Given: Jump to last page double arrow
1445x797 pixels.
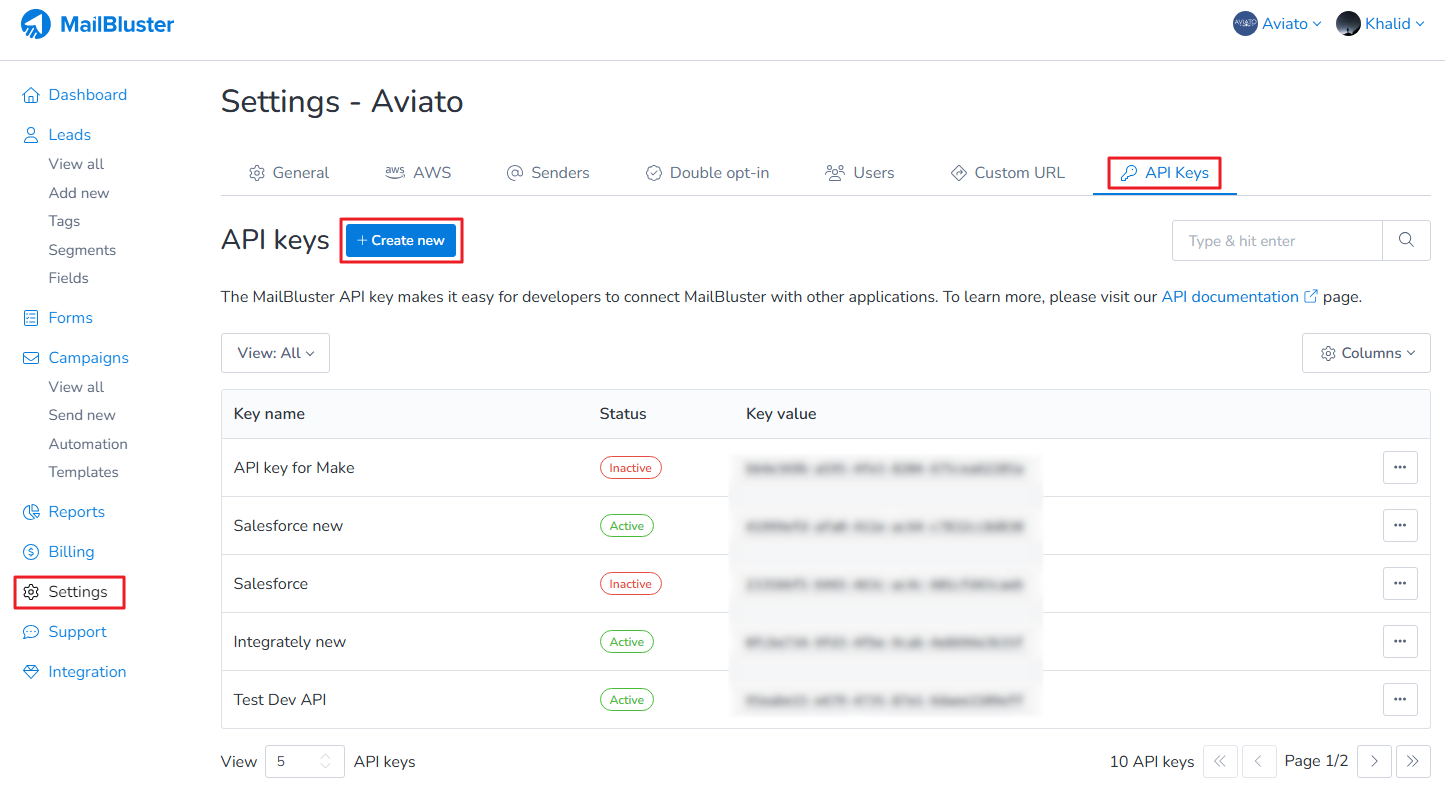Looking at the screenshot, I should tap(1412, 762).
